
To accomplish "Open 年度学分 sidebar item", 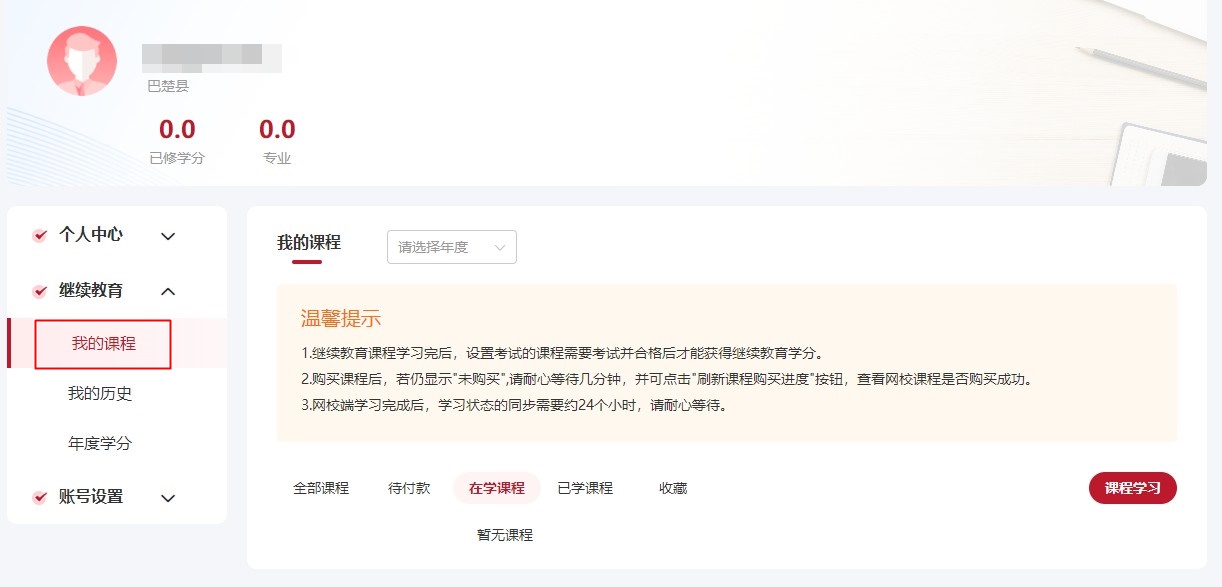I will pos(100,443).
